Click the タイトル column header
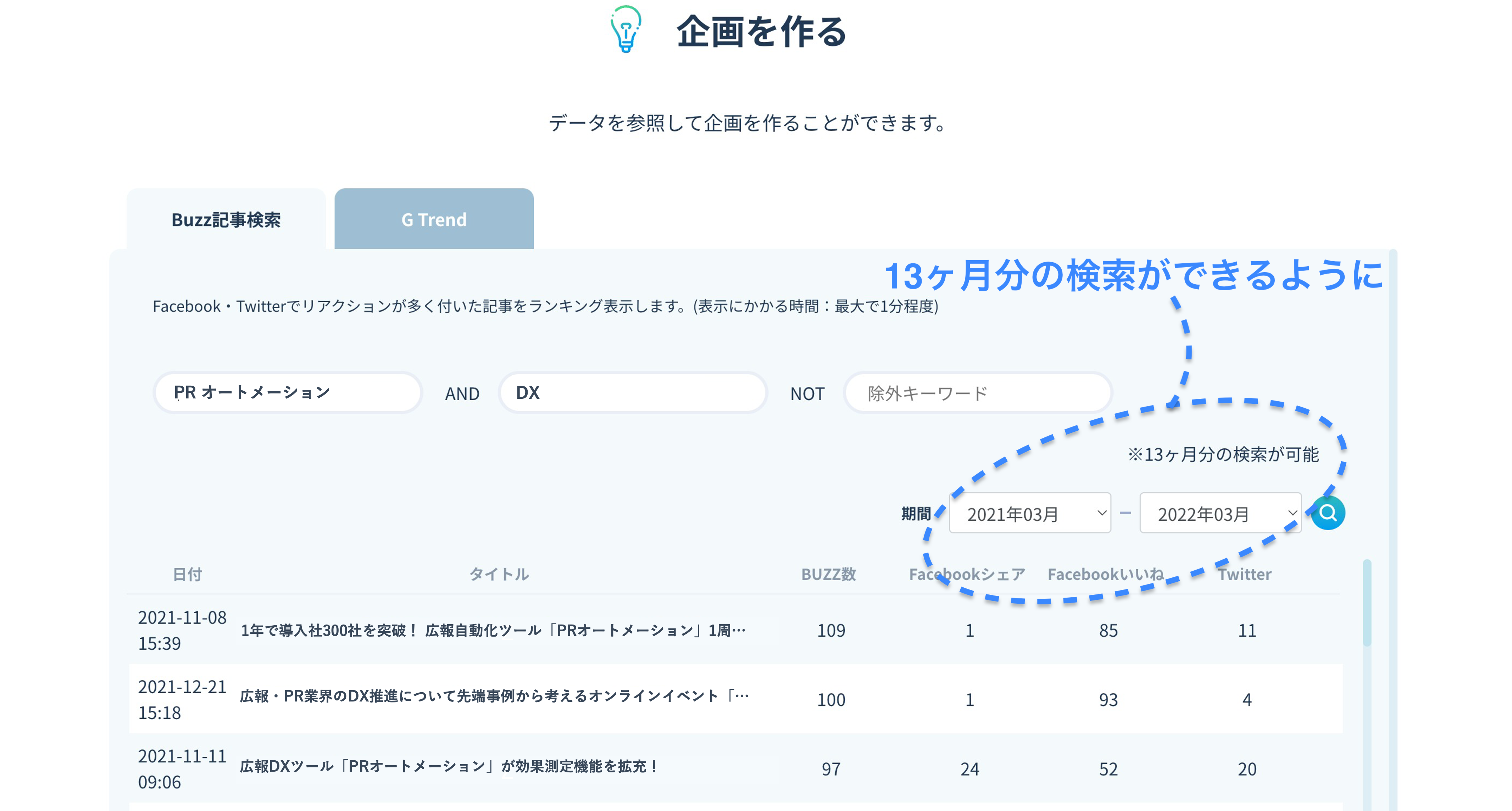 tap(499, 574)
